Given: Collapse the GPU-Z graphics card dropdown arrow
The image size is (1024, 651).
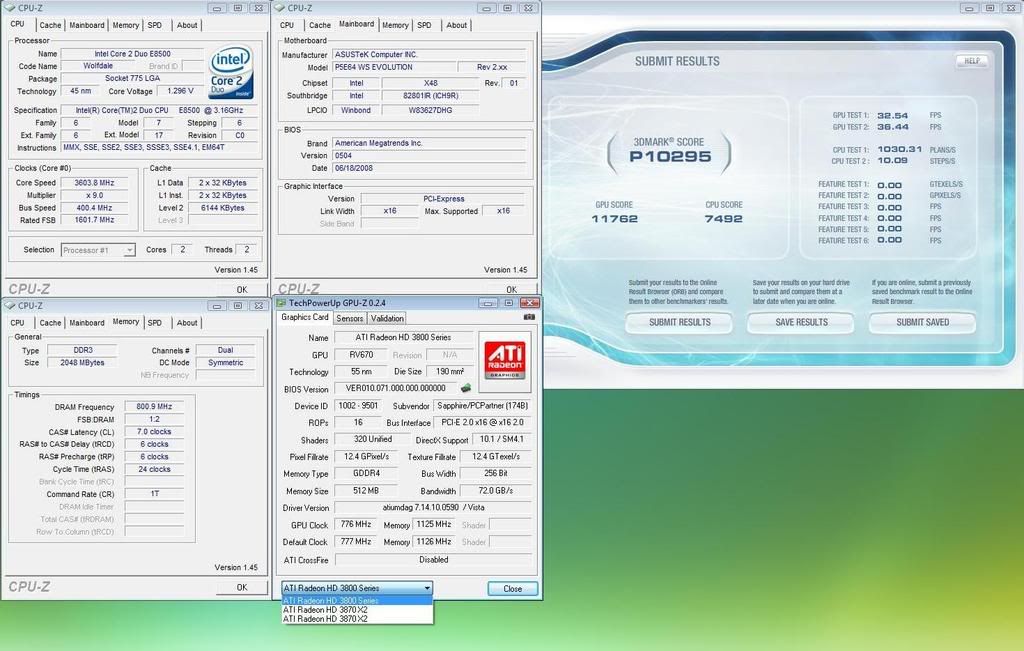Looking at the screenshot, I should pos(426,588).
